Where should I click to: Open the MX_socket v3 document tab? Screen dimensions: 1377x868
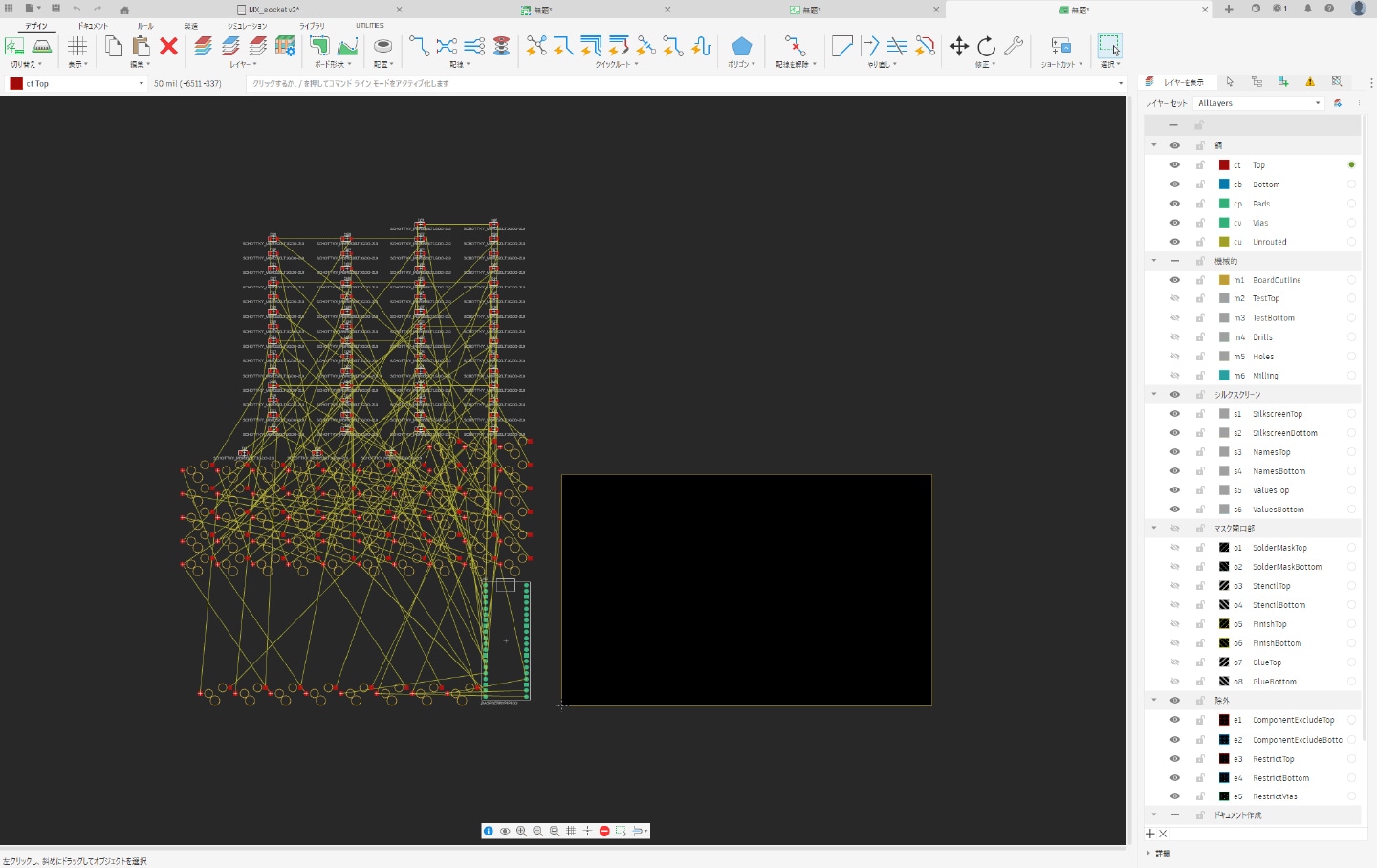(273, 10)
